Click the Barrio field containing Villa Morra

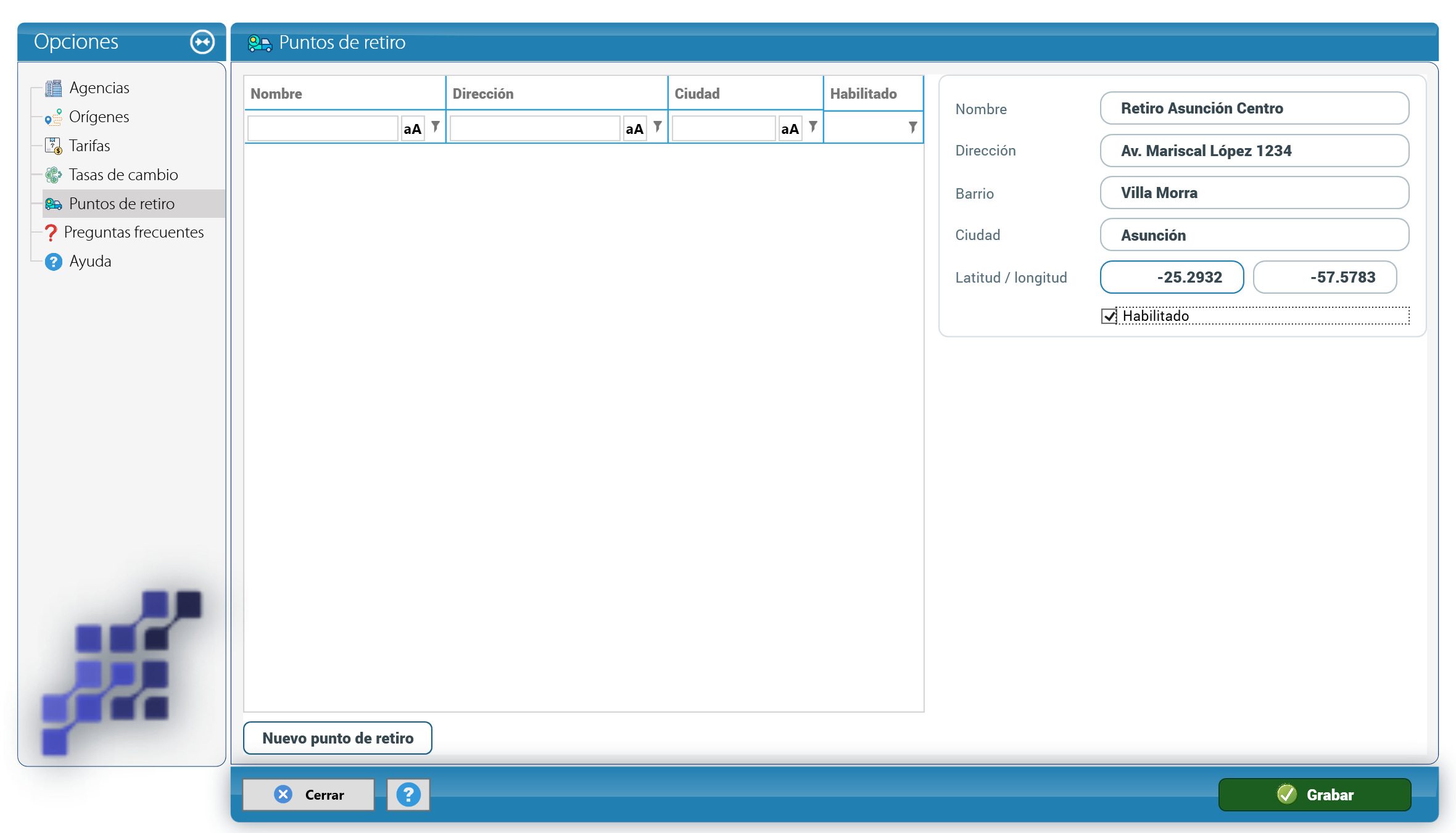pyautogui.click(x=1255, y=193)
